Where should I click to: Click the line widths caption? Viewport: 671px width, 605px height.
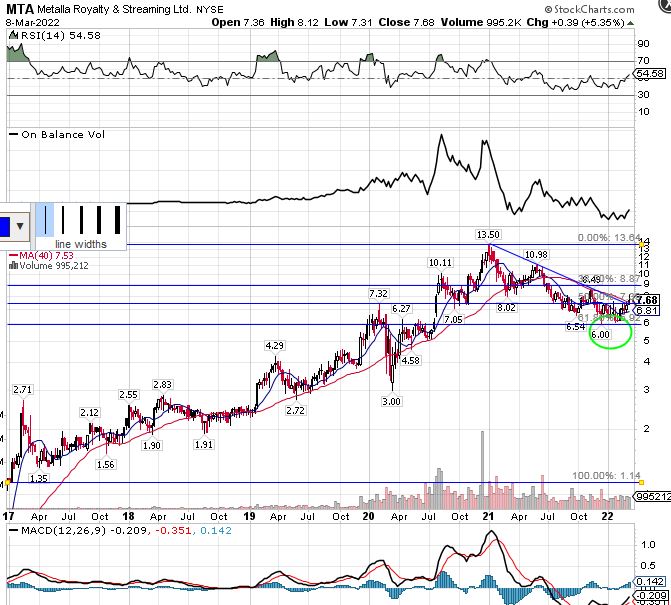click(81, 244)
